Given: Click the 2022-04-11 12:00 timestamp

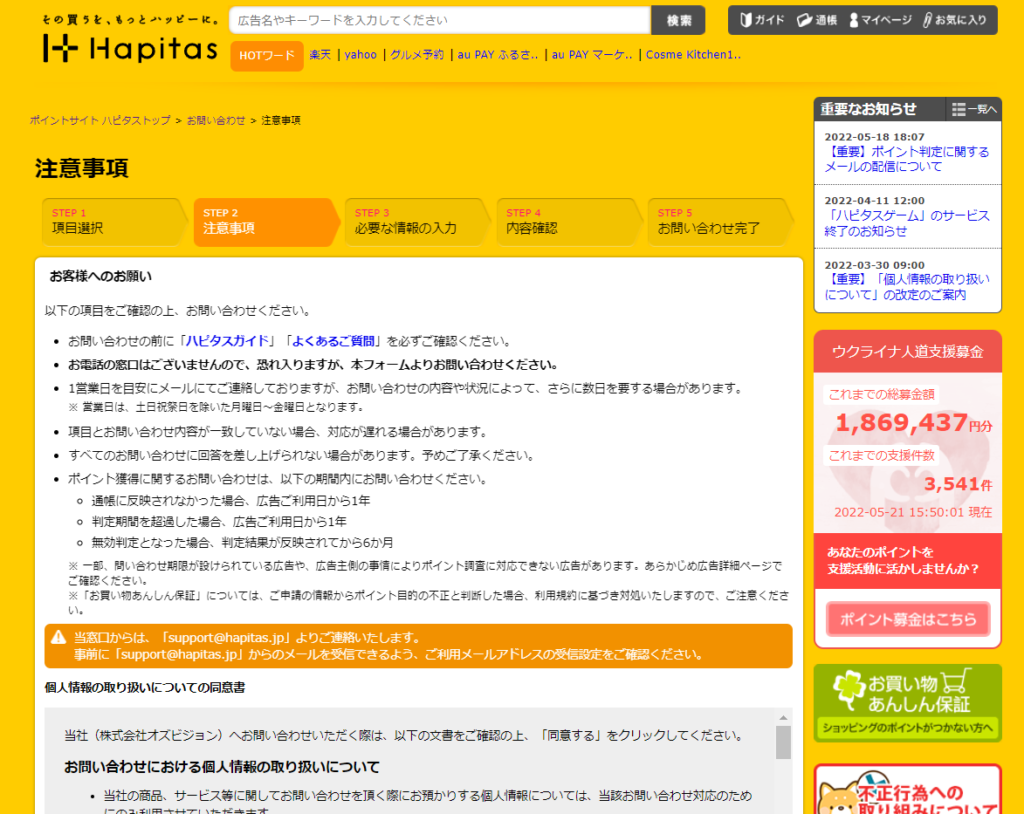Looking at the screenshot, I should click(x=874, y=201).
